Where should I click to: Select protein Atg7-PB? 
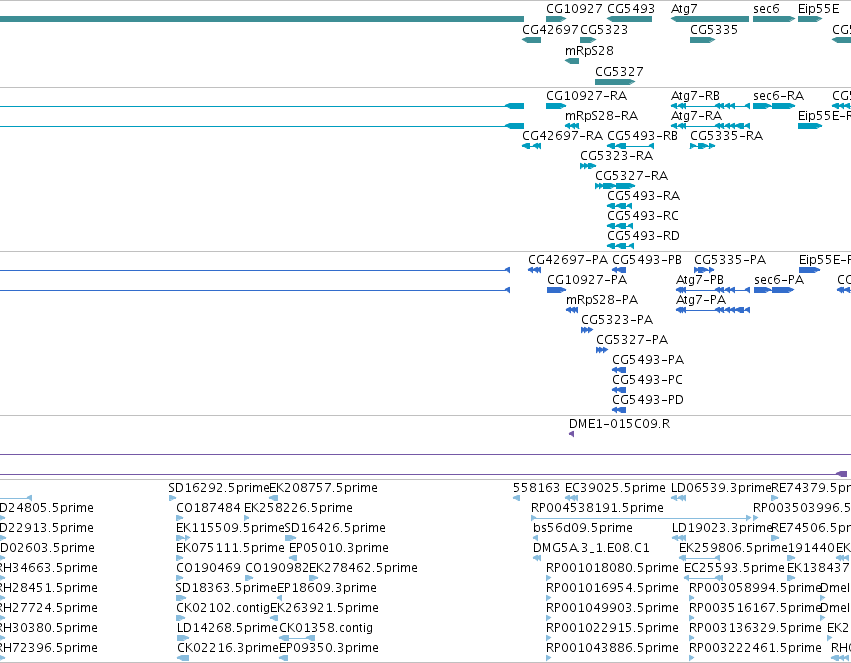[x=700, y=280]
